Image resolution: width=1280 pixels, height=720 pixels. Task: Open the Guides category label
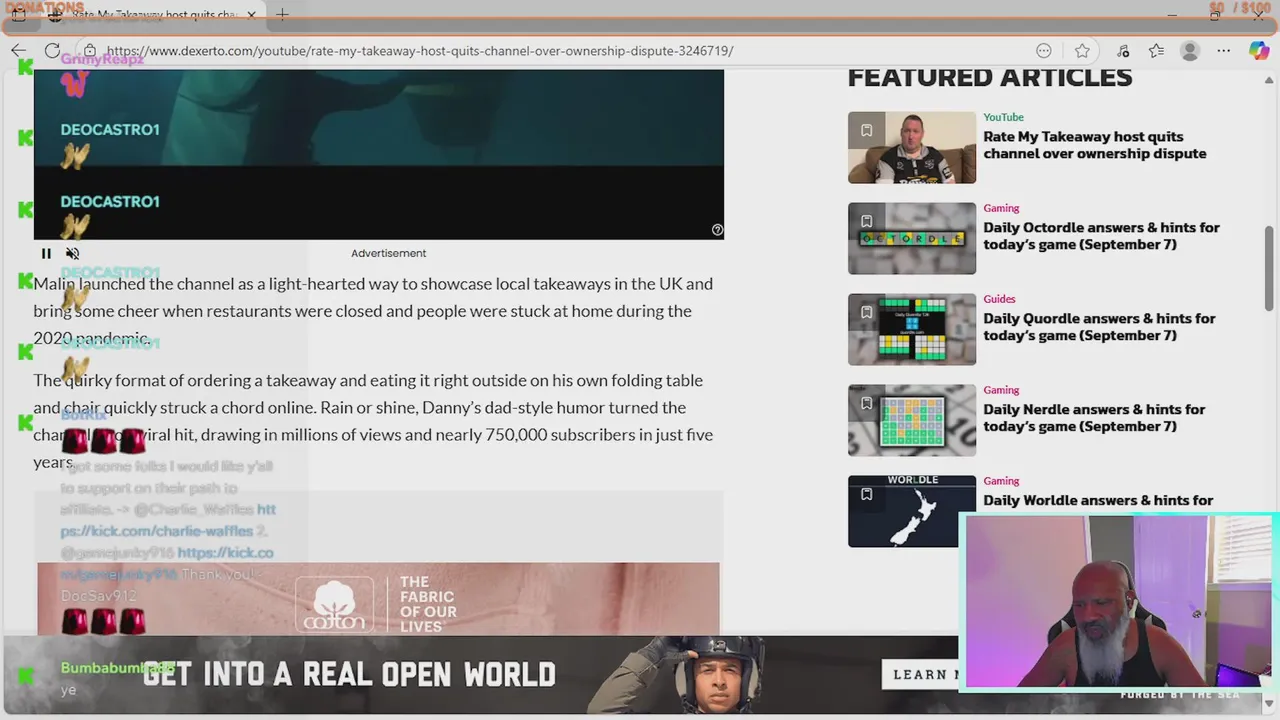[x=999, y=299]
